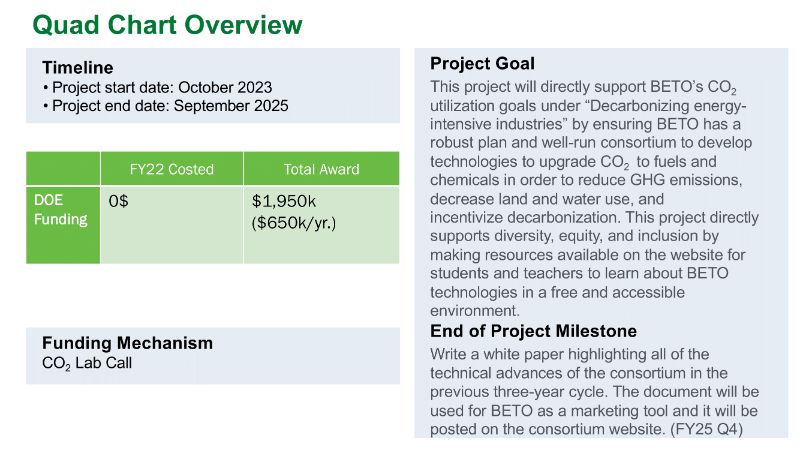
Task: Select the Total Award column header
Action: click(x=321, y=169)
